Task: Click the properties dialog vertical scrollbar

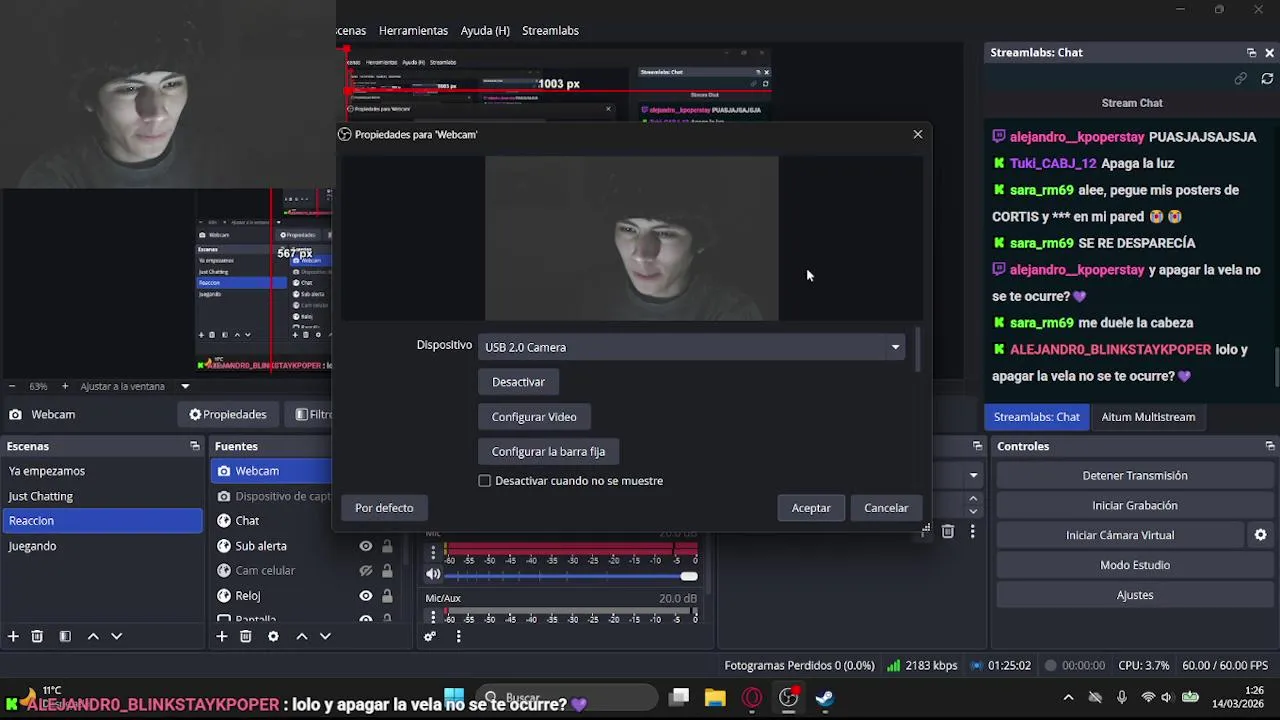Action: click(x=918, y=350)
